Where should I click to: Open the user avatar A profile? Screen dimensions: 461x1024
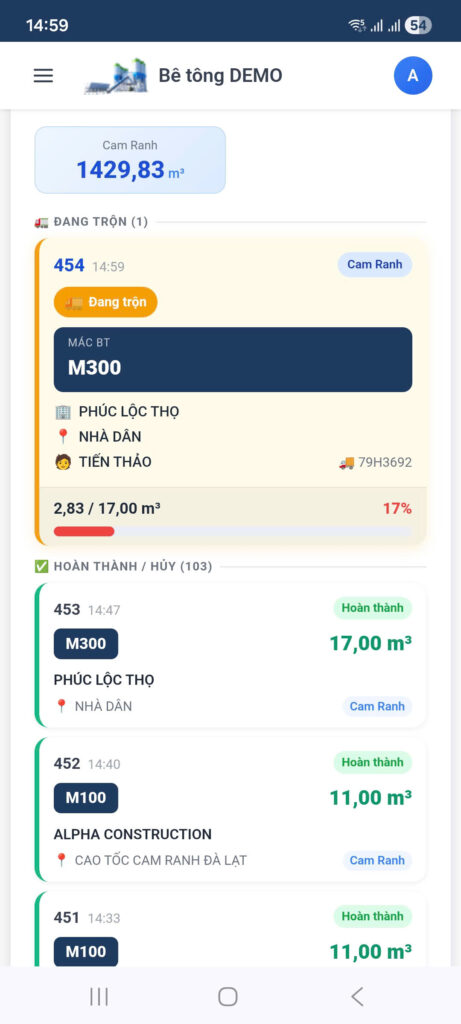coord(413,76)
